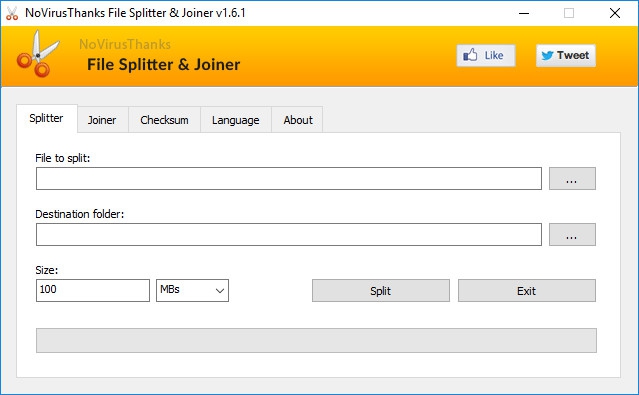The width and height of the screenshot is (639, 395).
Task: Open the Joiner tab
Action: 102,120
